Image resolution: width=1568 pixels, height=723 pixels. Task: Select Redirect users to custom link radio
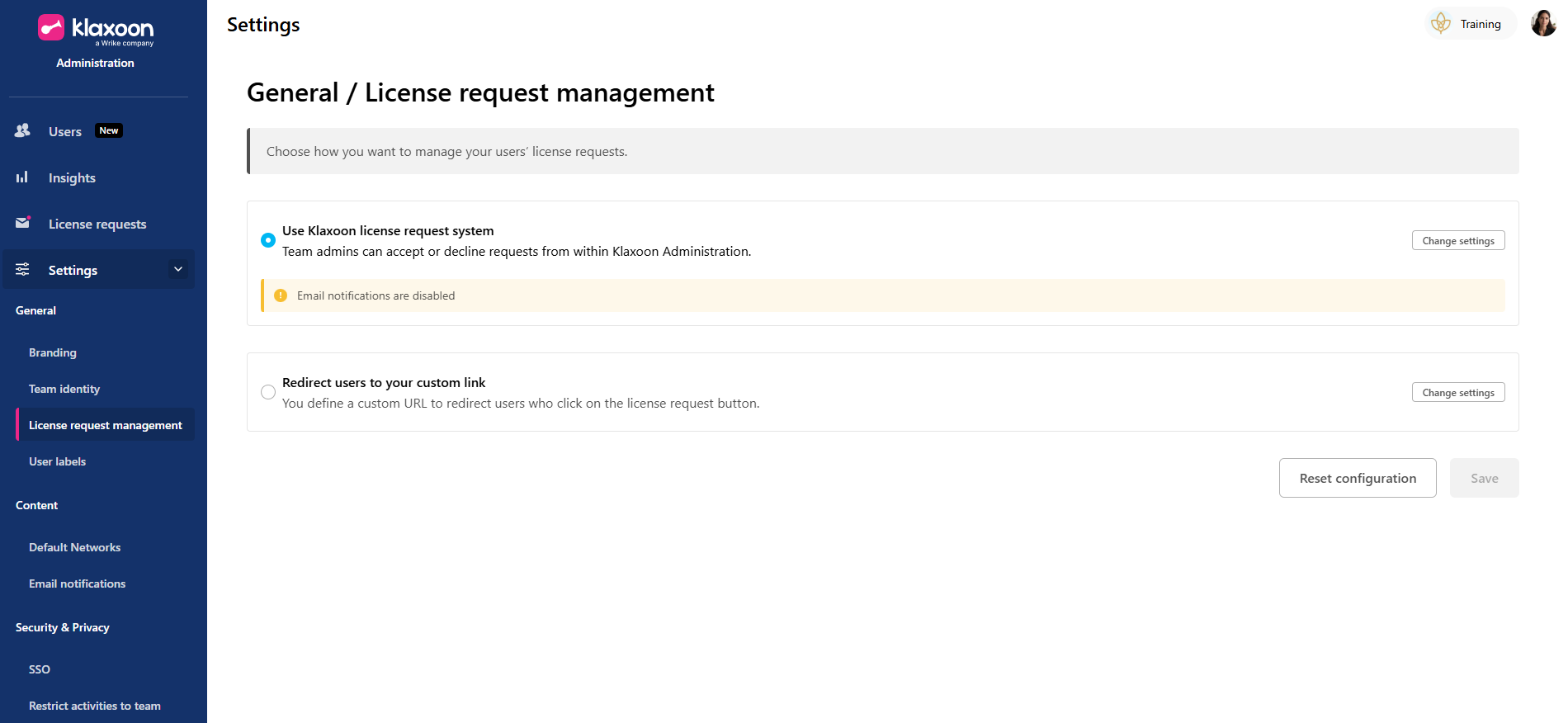(268, 392)
